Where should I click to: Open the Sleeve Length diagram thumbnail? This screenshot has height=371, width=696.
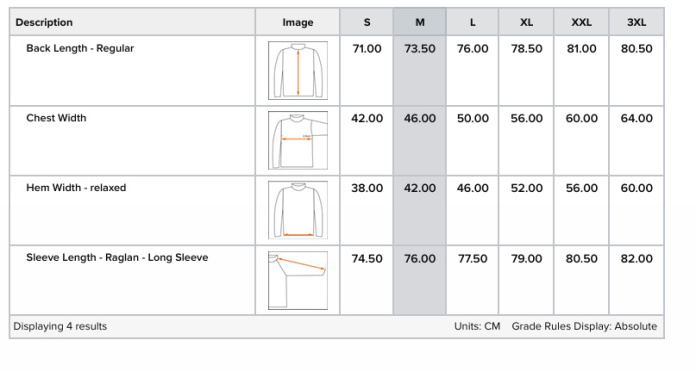[x=298, y=280]
